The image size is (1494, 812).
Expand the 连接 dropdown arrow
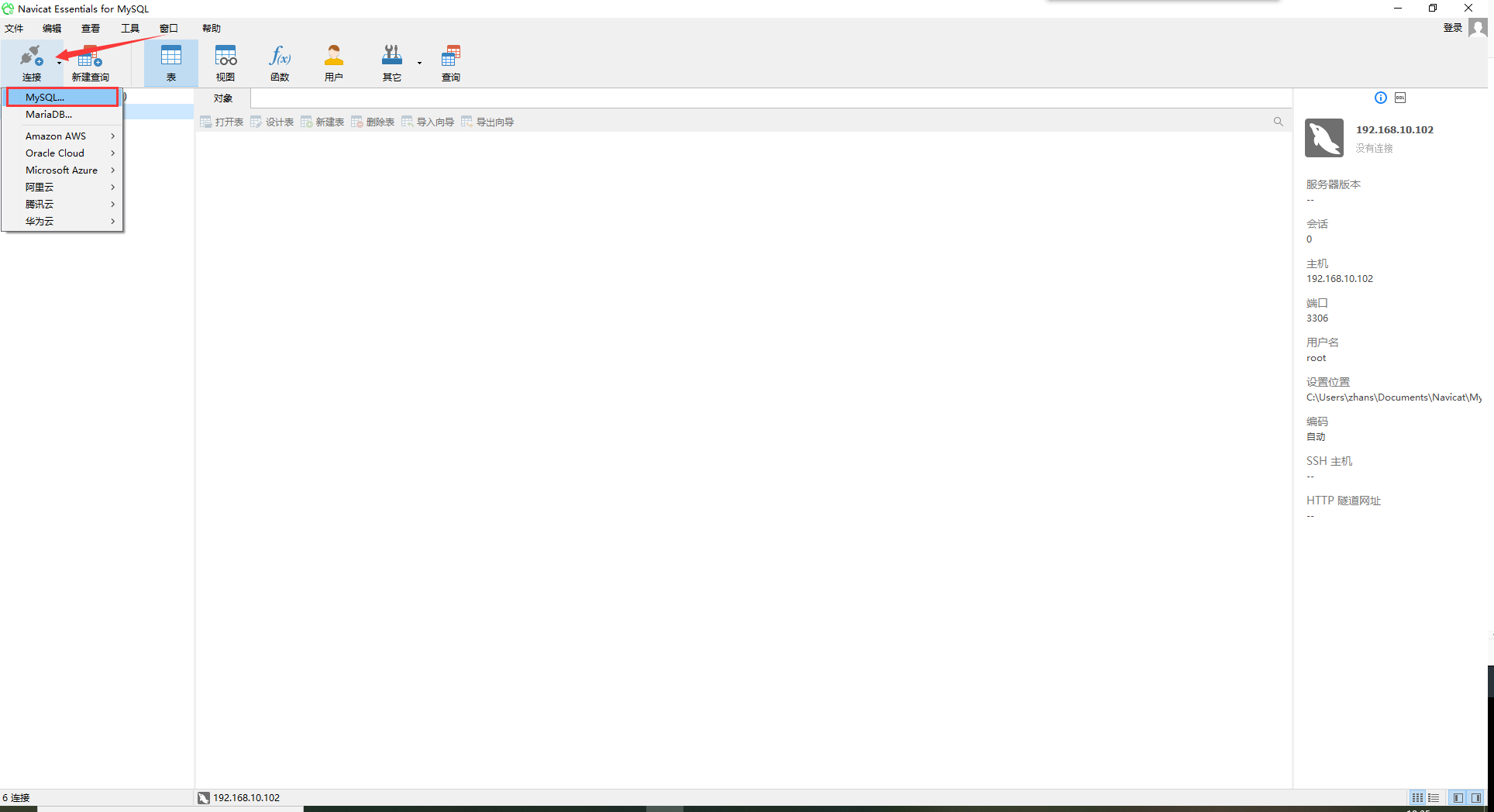[59, 63]
